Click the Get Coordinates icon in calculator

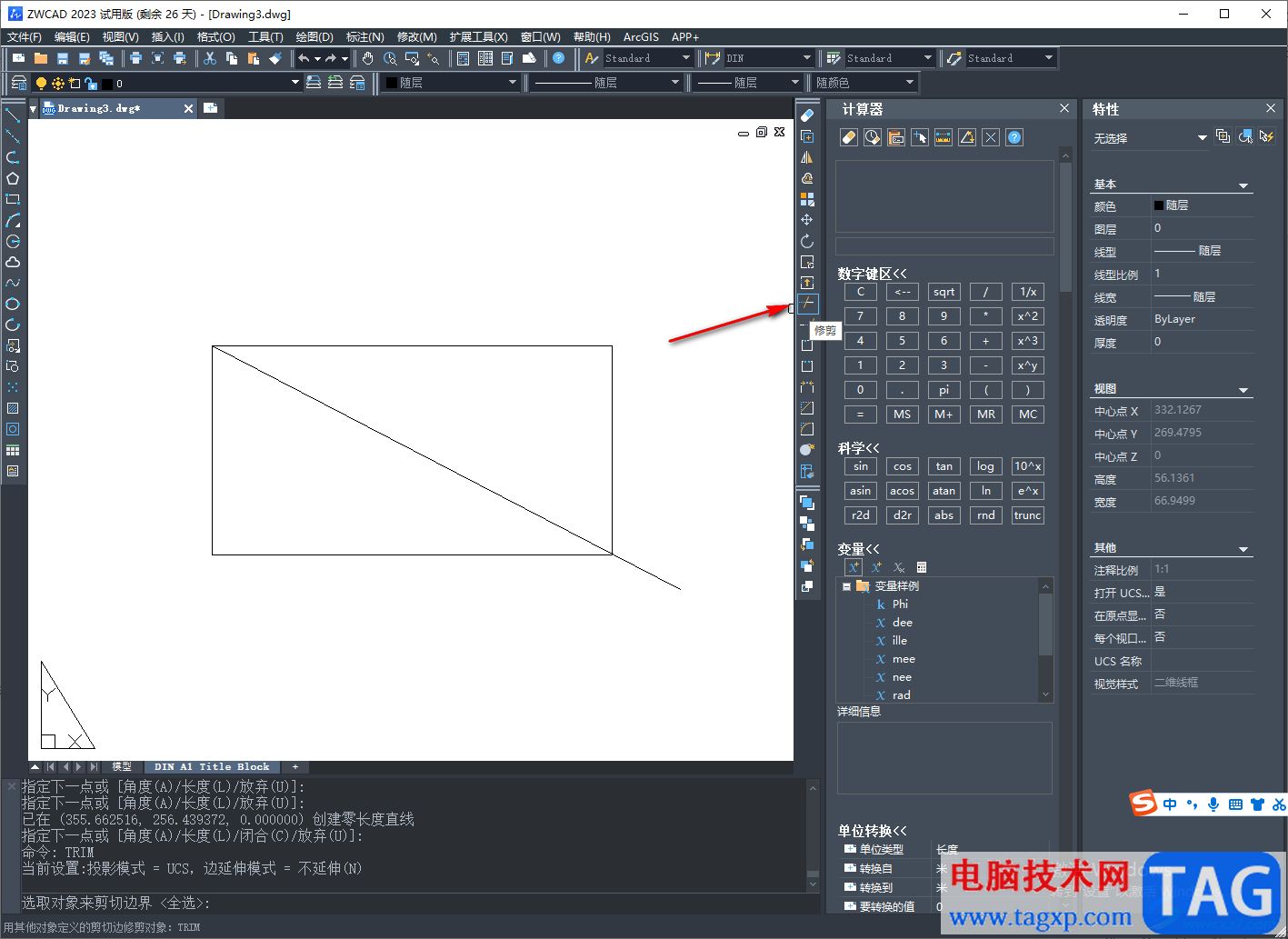click(920, 137)
